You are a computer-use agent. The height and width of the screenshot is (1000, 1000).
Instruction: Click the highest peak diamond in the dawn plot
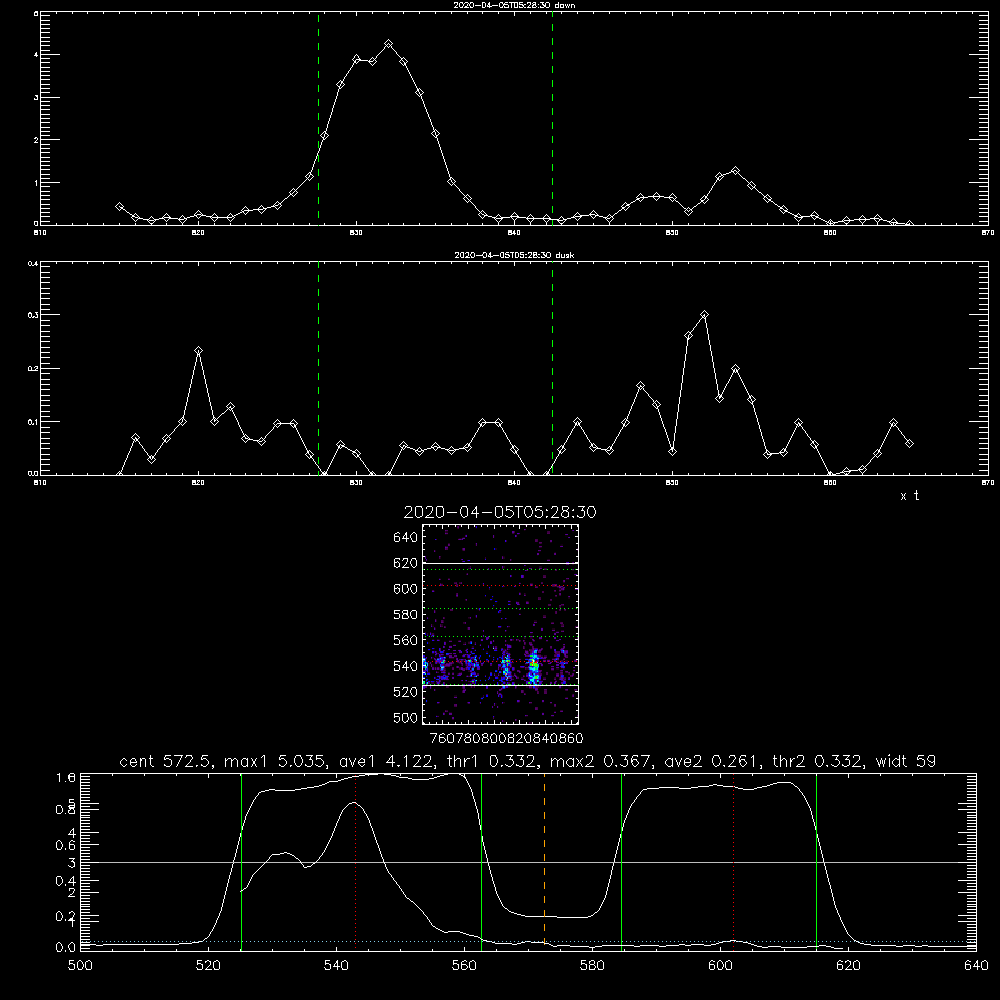coord(388,44)
